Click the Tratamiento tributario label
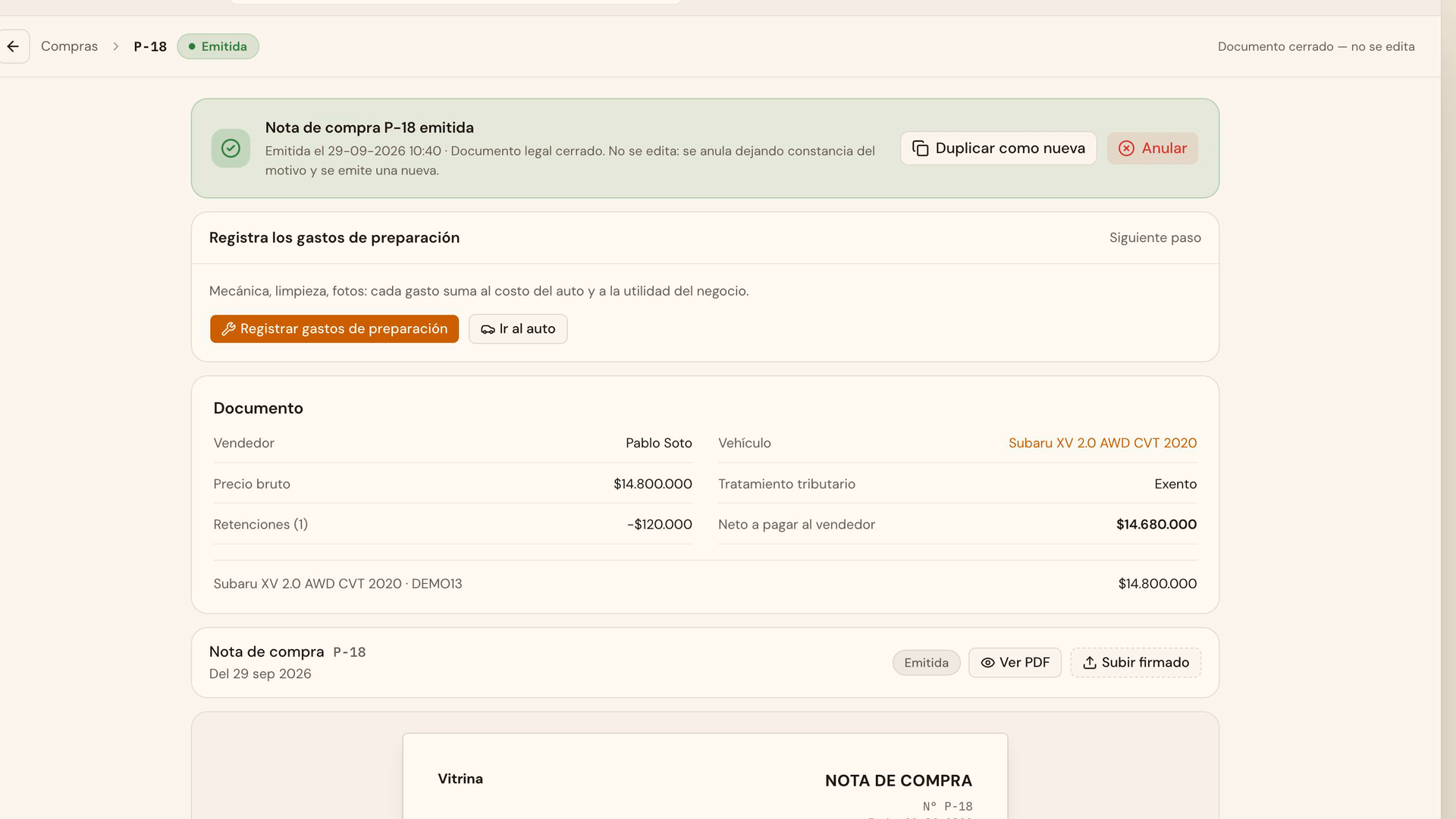The height and width of the screenshot is (819, 1456). pos(786,484)
